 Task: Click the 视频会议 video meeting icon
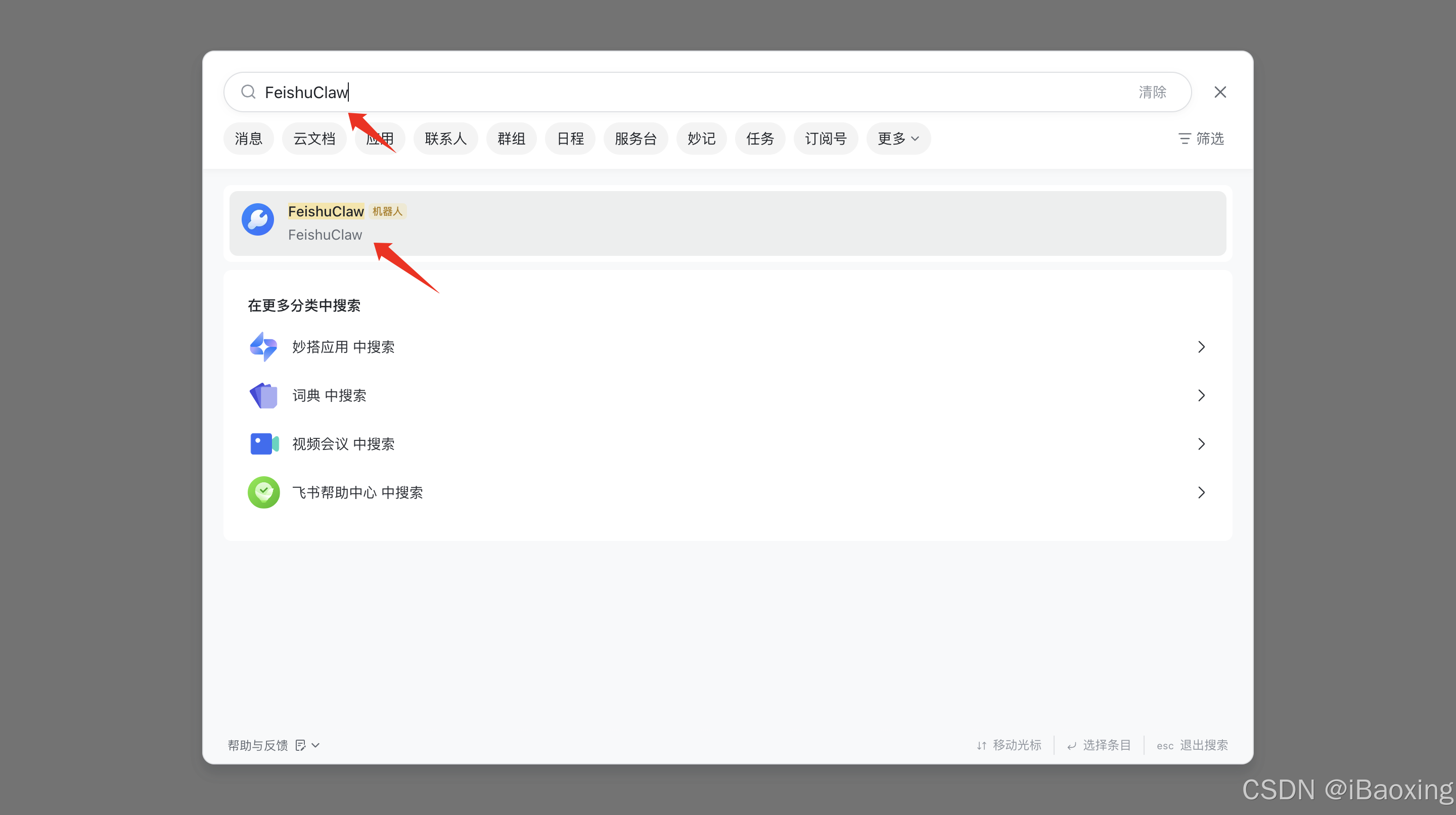coord(263,444)
